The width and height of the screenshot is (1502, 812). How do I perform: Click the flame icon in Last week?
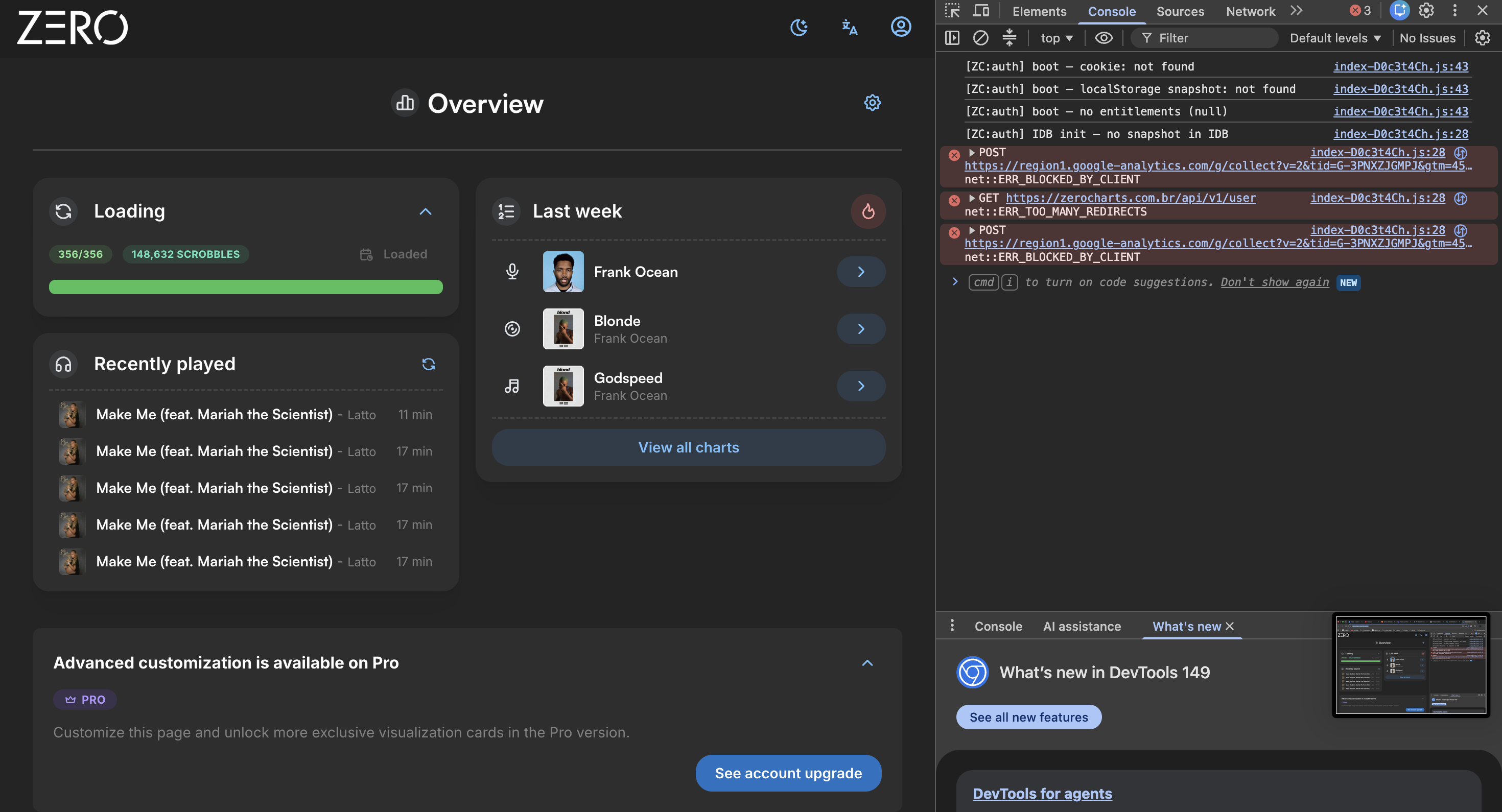[x=868, y=211]
